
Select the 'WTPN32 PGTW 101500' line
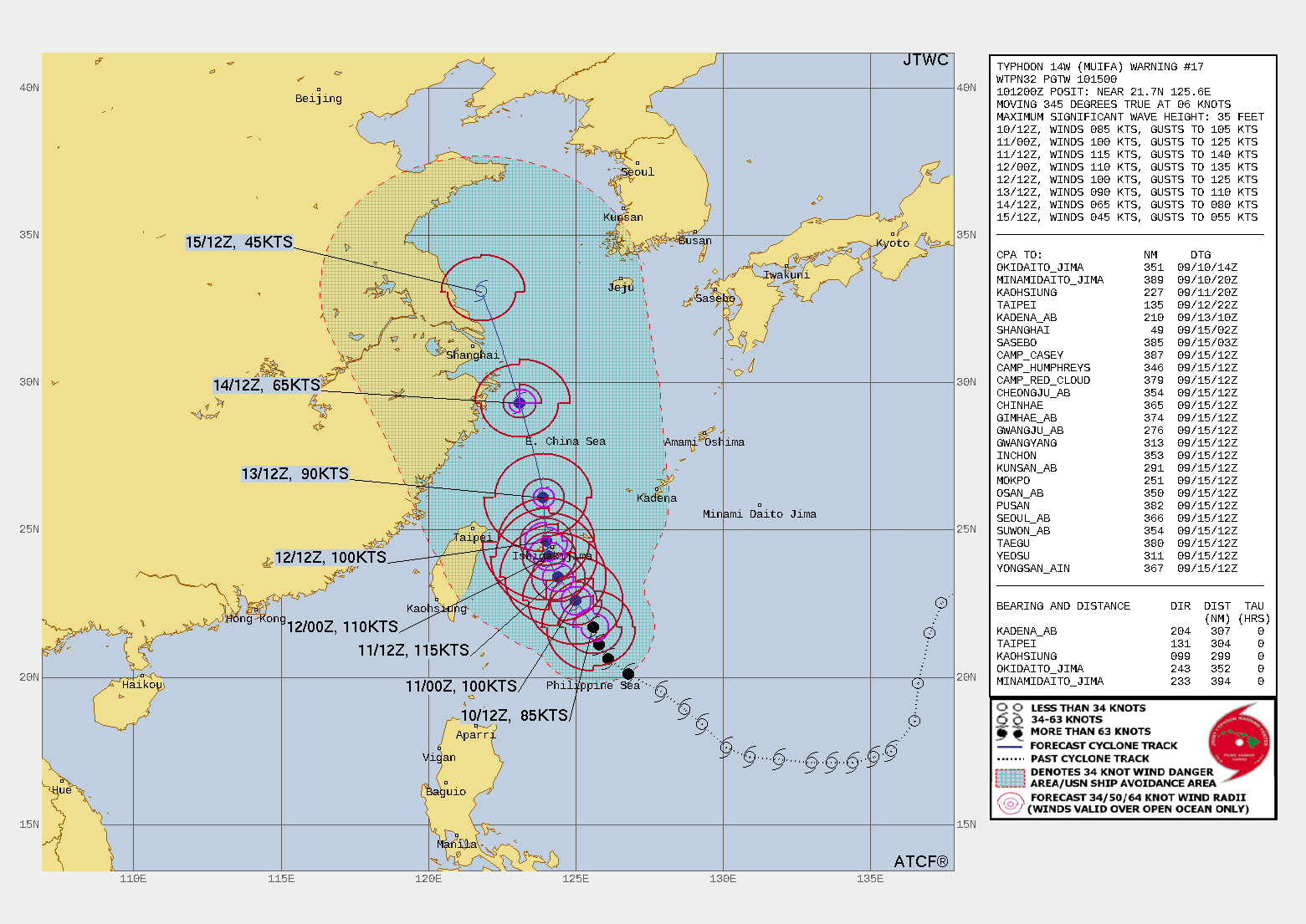(1057, 79)
